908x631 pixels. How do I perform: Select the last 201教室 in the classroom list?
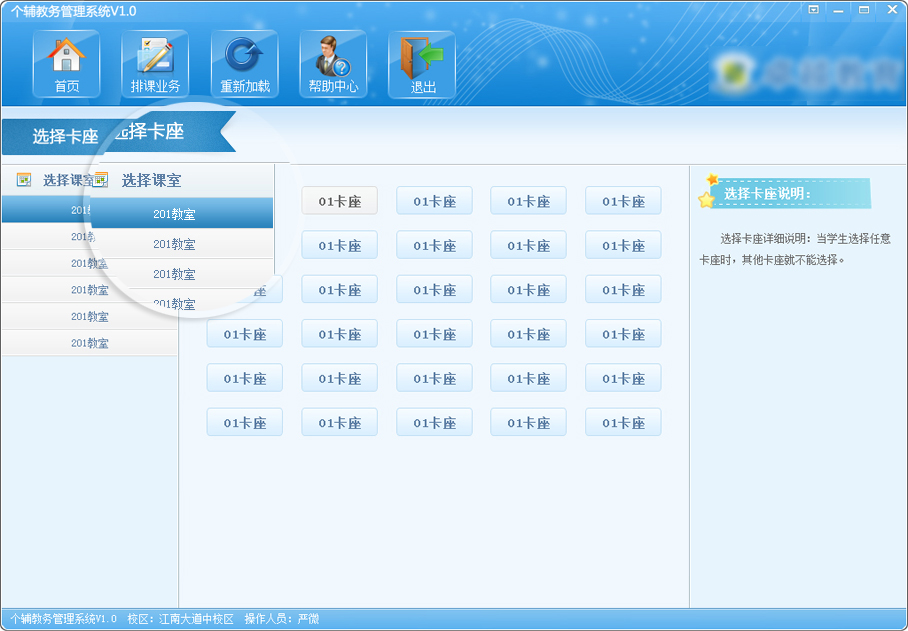coord(89,343)
